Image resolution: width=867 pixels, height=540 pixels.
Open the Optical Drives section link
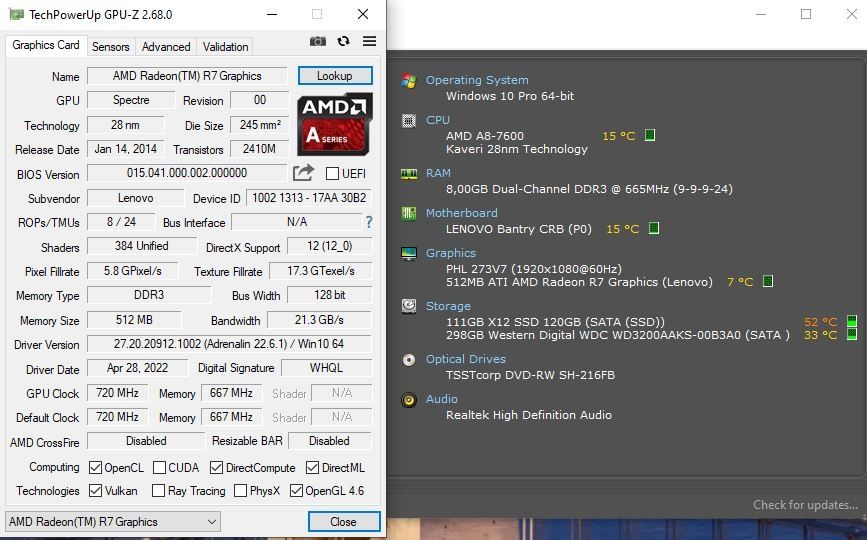[466, 359]
